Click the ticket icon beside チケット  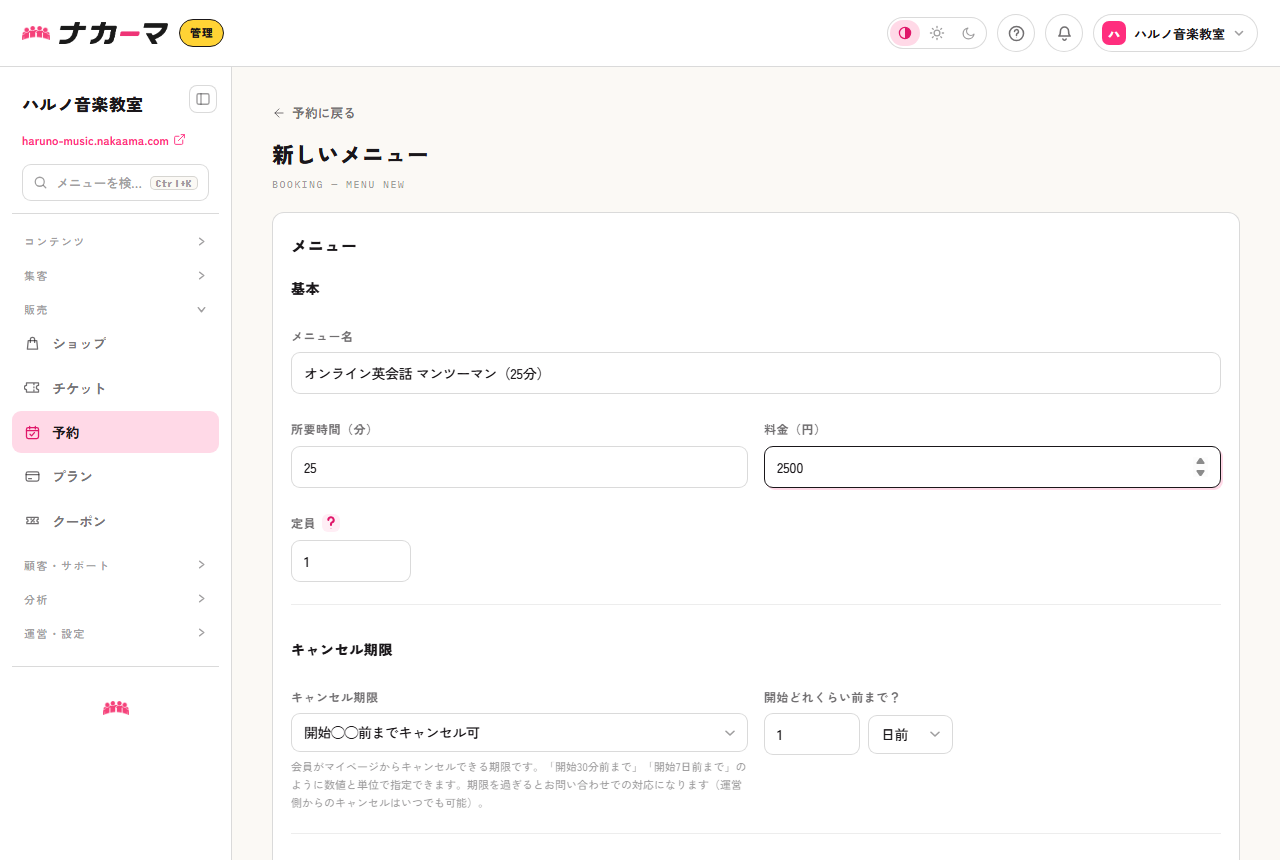tap(33, 388)
